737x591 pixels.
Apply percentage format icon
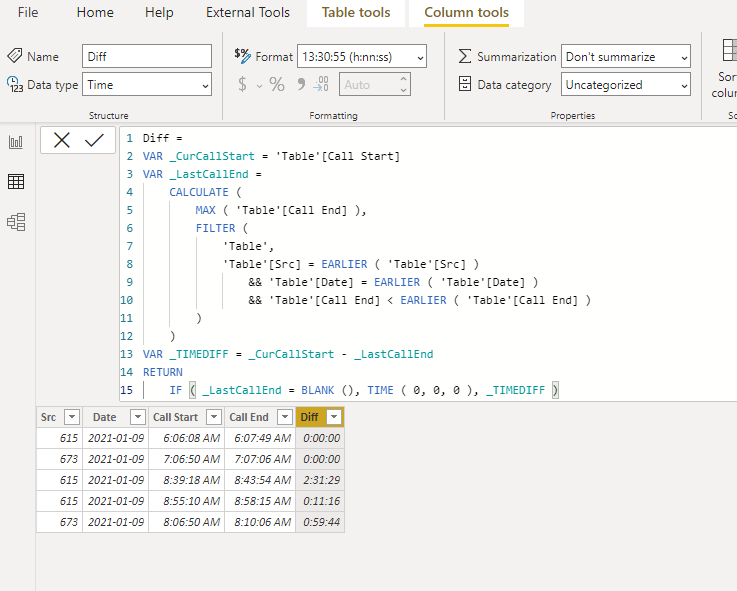(x=277, y=85)
